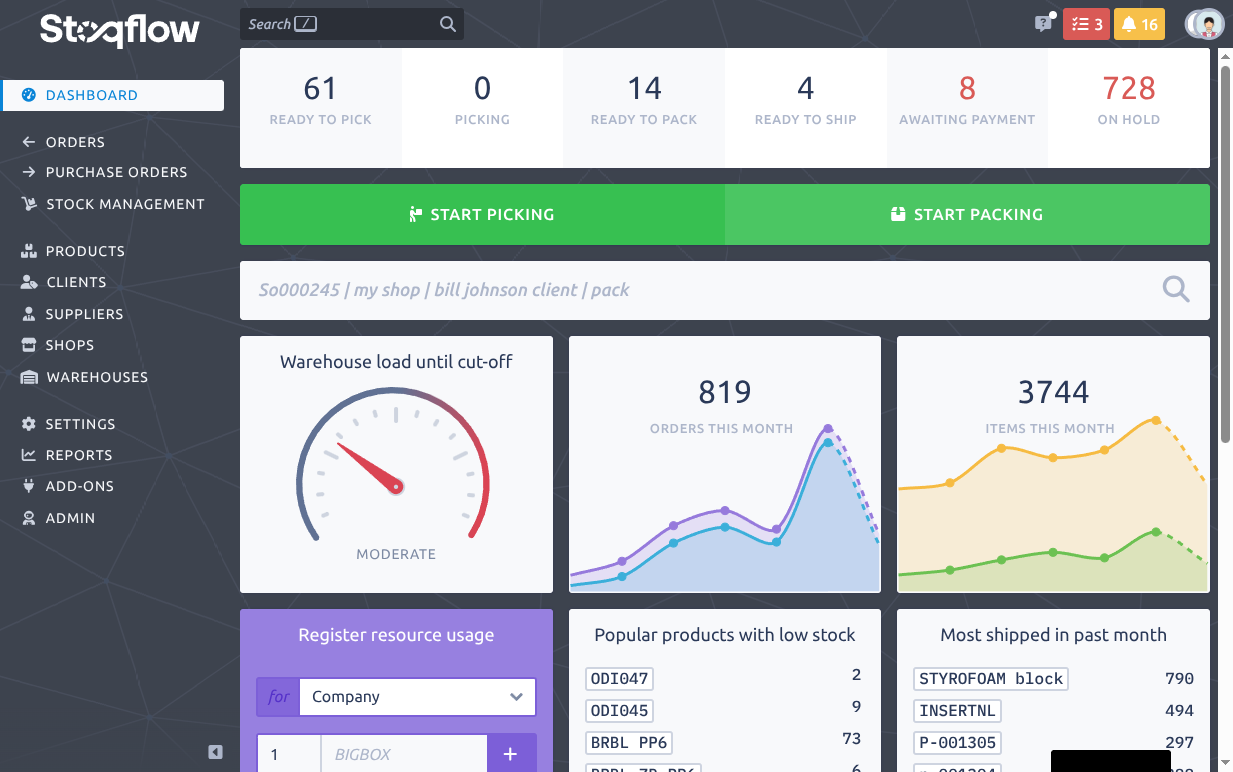Switch to the Orders section
The image size is (1233, 772).
[x=76, y=142]
